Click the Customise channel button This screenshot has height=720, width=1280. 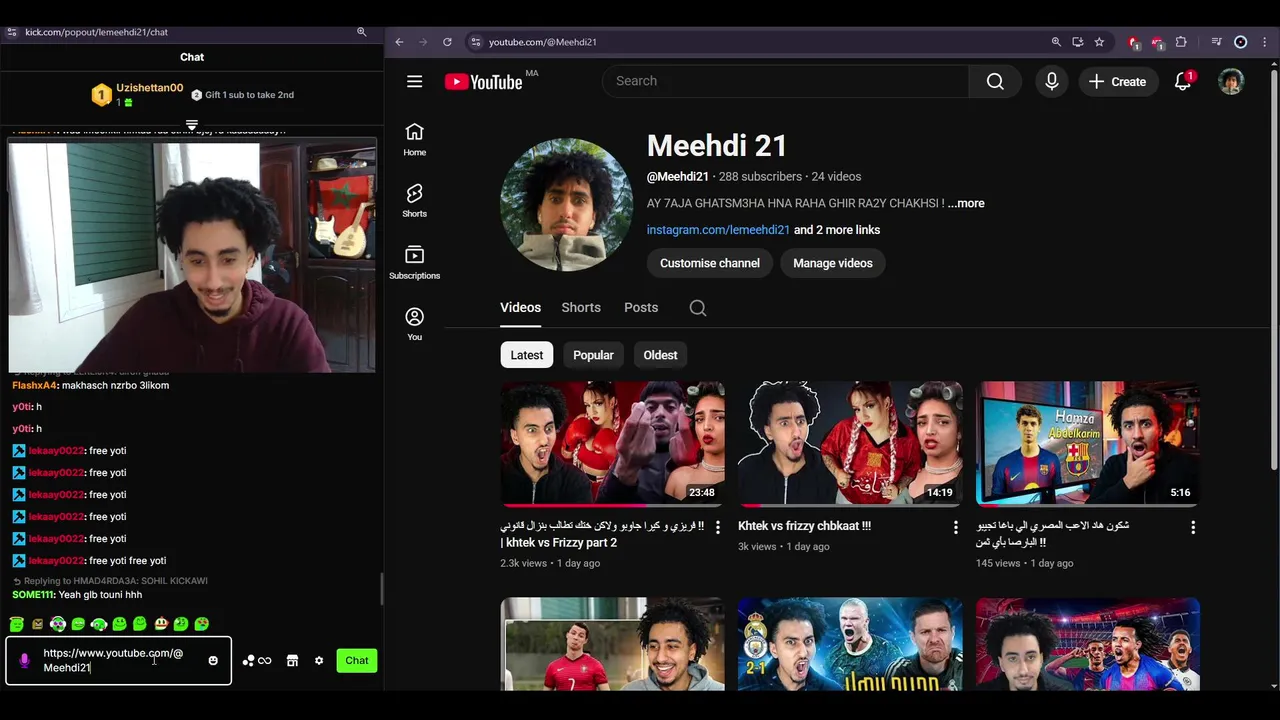click(710, 263)
